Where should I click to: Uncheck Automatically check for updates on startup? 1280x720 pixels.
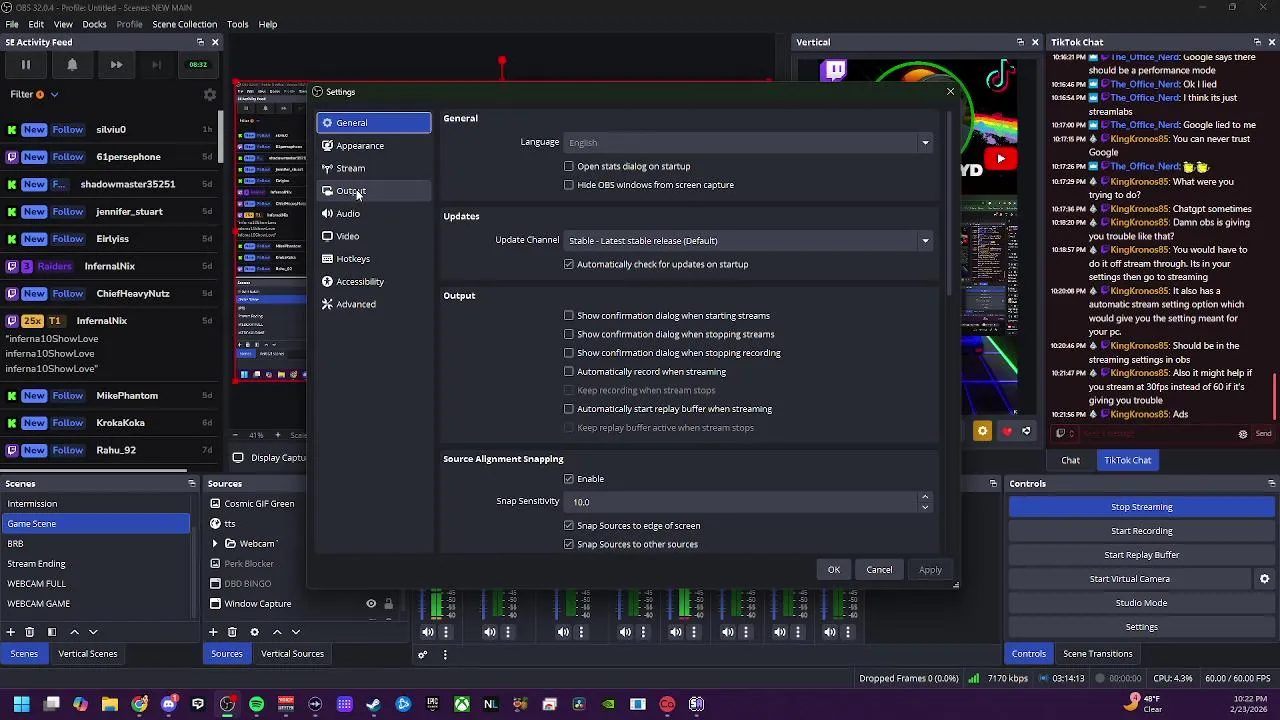coord(569,265)
